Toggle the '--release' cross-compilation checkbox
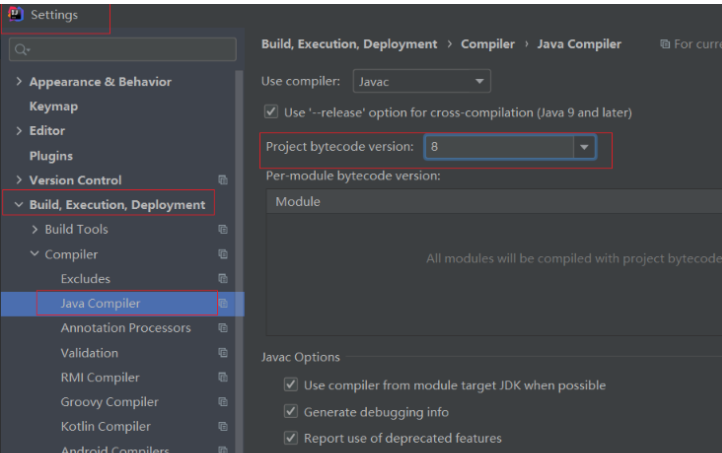 (x=271, y=112)
